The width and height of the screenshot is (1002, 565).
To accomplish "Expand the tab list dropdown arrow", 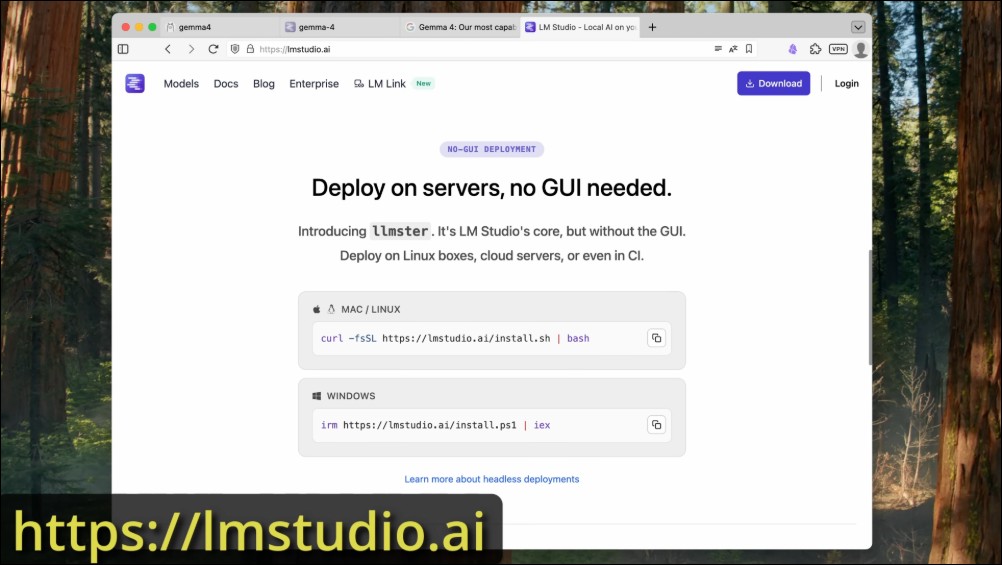I will pyautogui.click(x=858, y=27).
